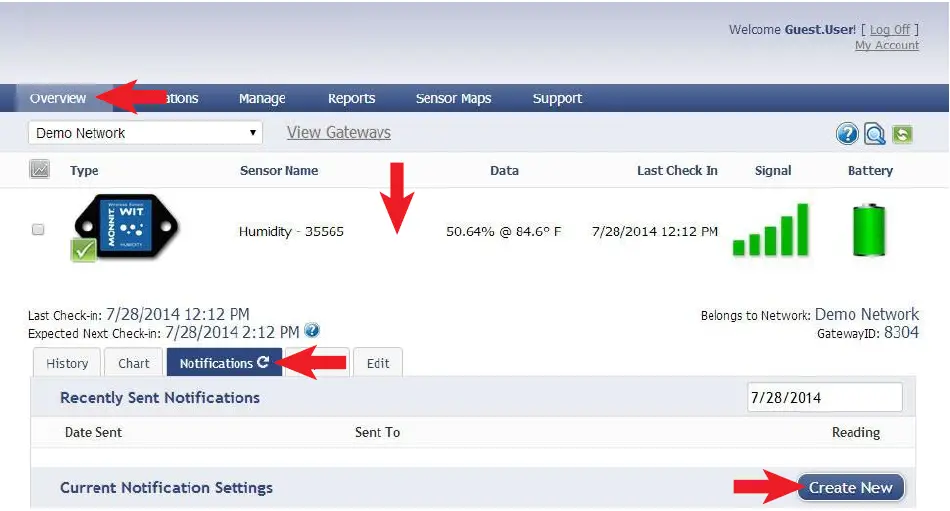
Task: Click the green signal strength bars
Action: (771, 230)
